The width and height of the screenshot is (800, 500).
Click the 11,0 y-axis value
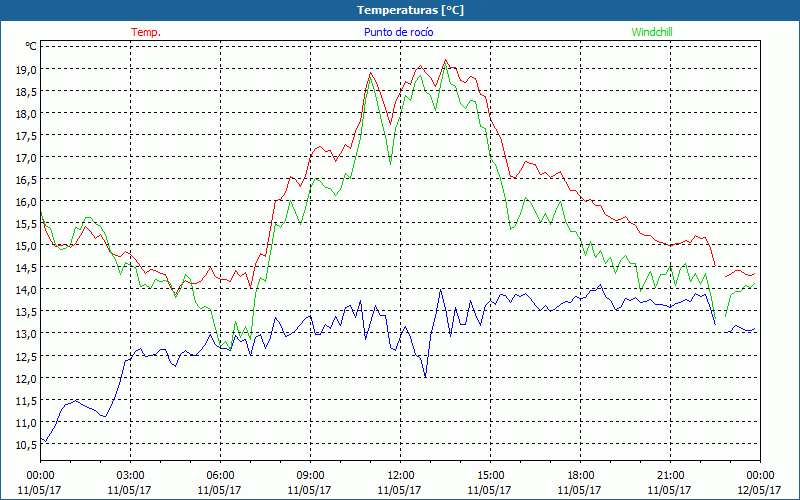pyautogui.click(x=26, y=422)
